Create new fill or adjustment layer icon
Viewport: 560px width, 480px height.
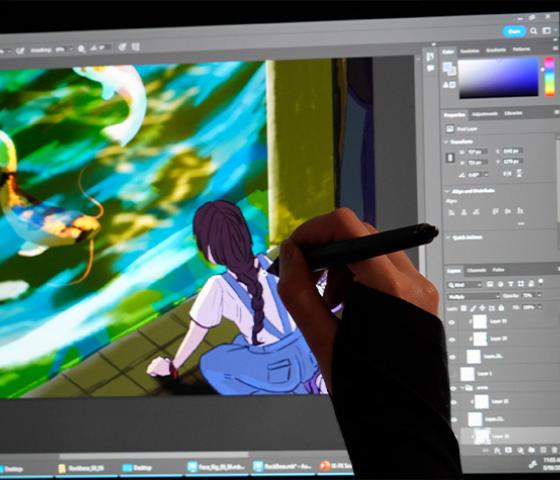click(520, 451)
